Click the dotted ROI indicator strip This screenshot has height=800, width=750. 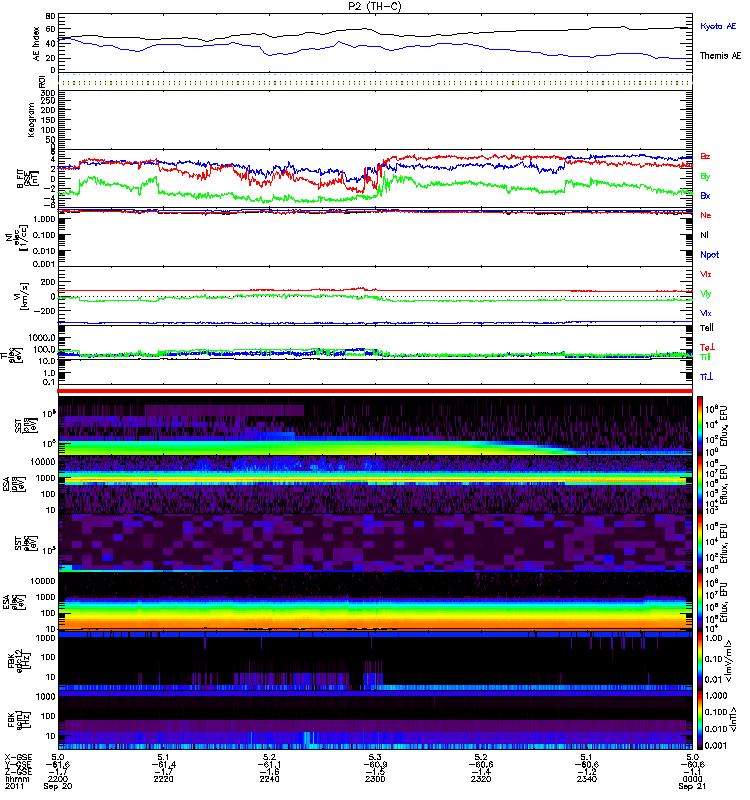[375, 81]
